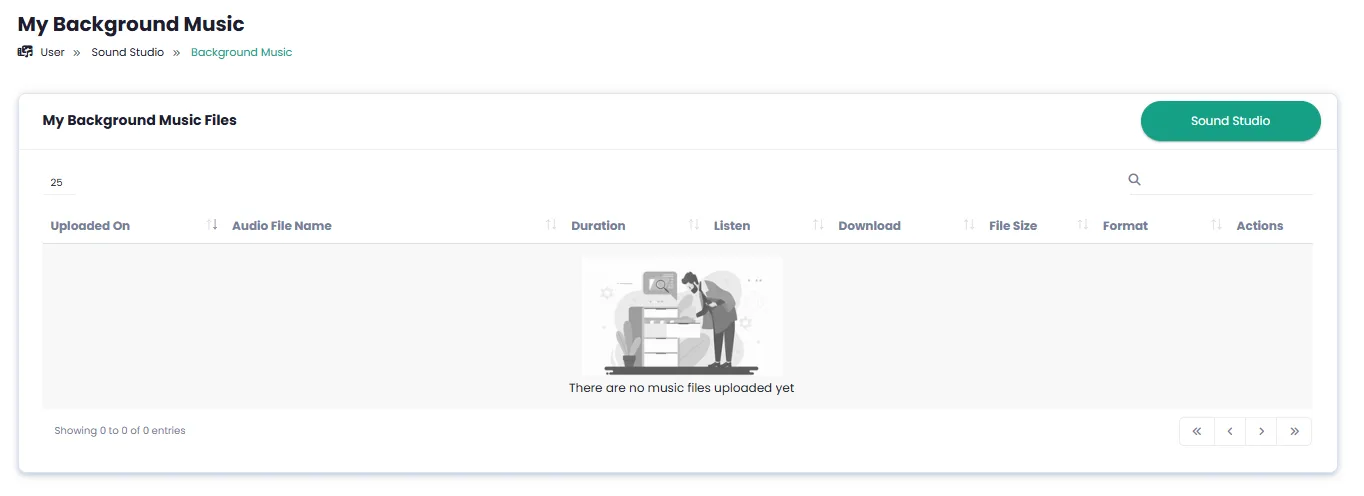This screenshot has width=1364, height=496.
Task: Open Sound Studio breadcrumb link
Action: (x=128, y=52)
